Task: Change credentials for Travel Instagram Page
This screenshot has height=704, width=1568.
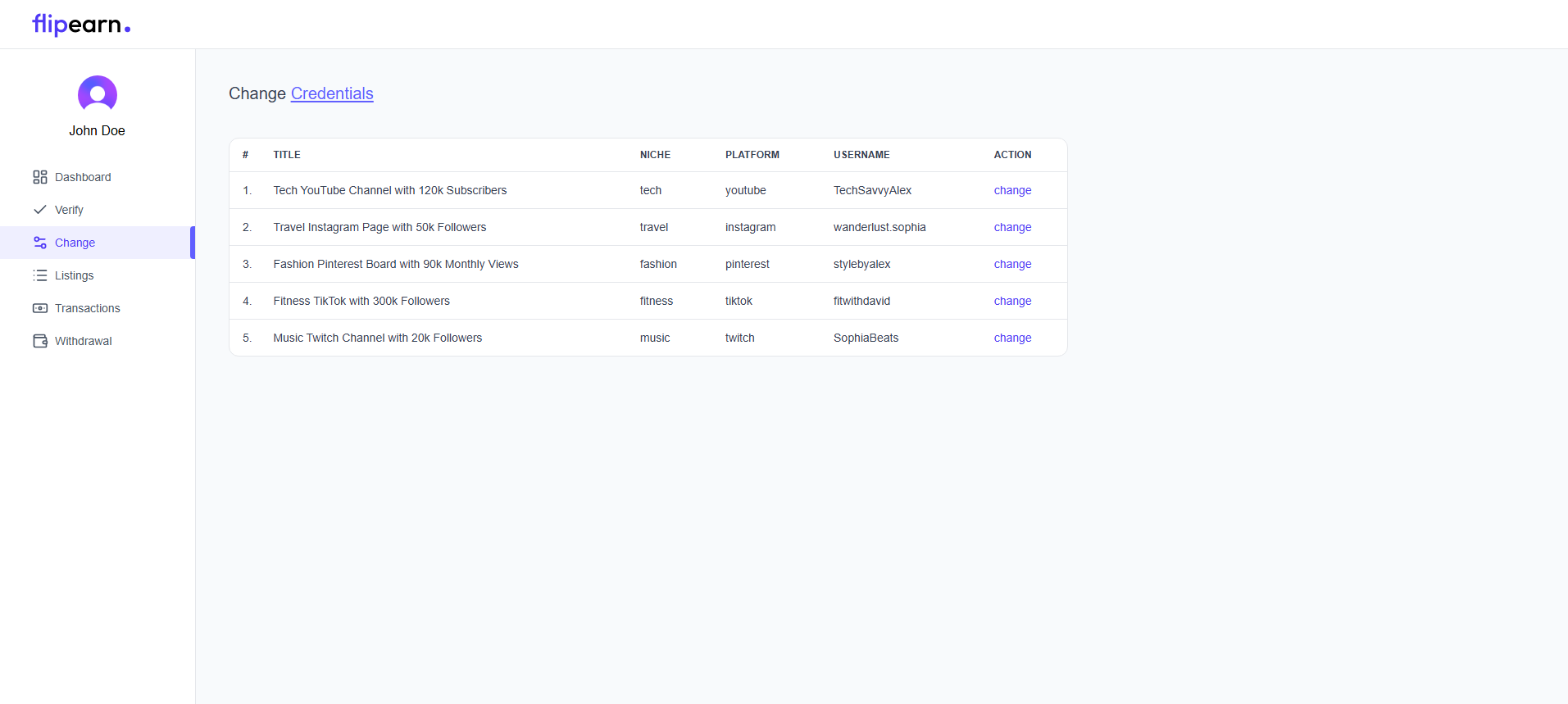Action: coord(1012,227)
